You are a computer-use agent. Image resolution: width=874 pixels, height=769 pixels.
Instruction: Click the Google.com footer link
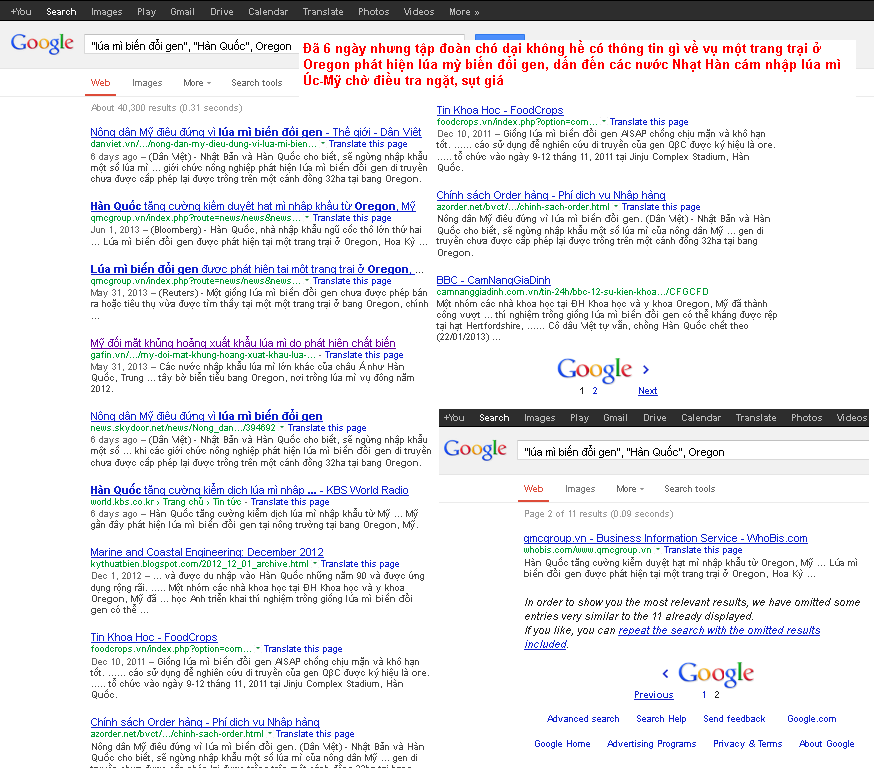tap(812, 719)
